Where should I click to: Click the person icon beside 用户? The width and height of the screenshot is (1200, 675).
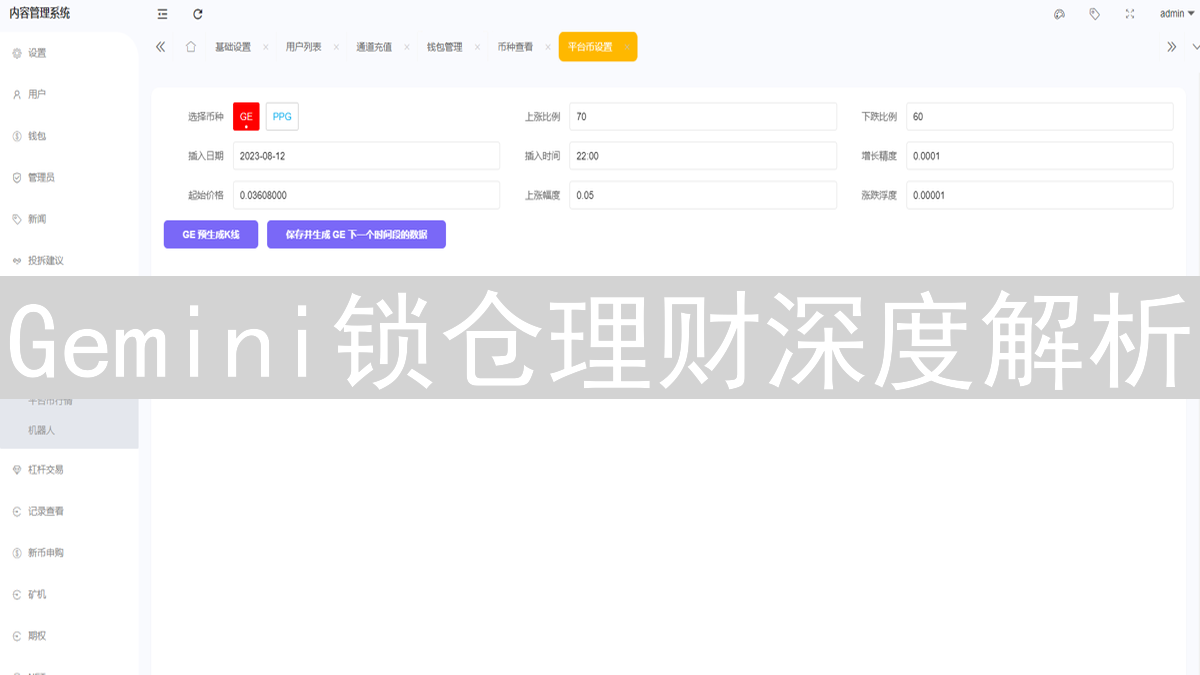tap(17, 94)
